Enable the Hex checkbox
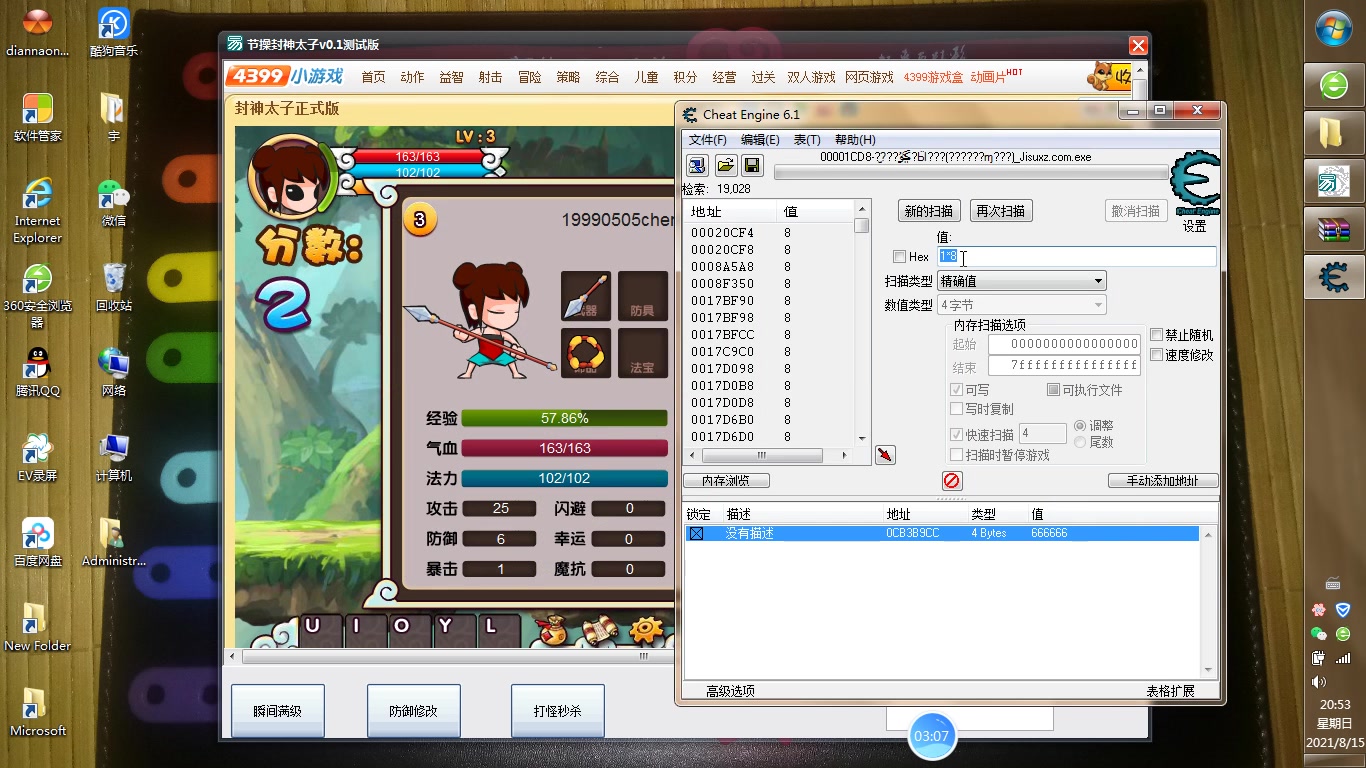The width and height of the screenshot is (1366, 768). [x=899, y=257]
